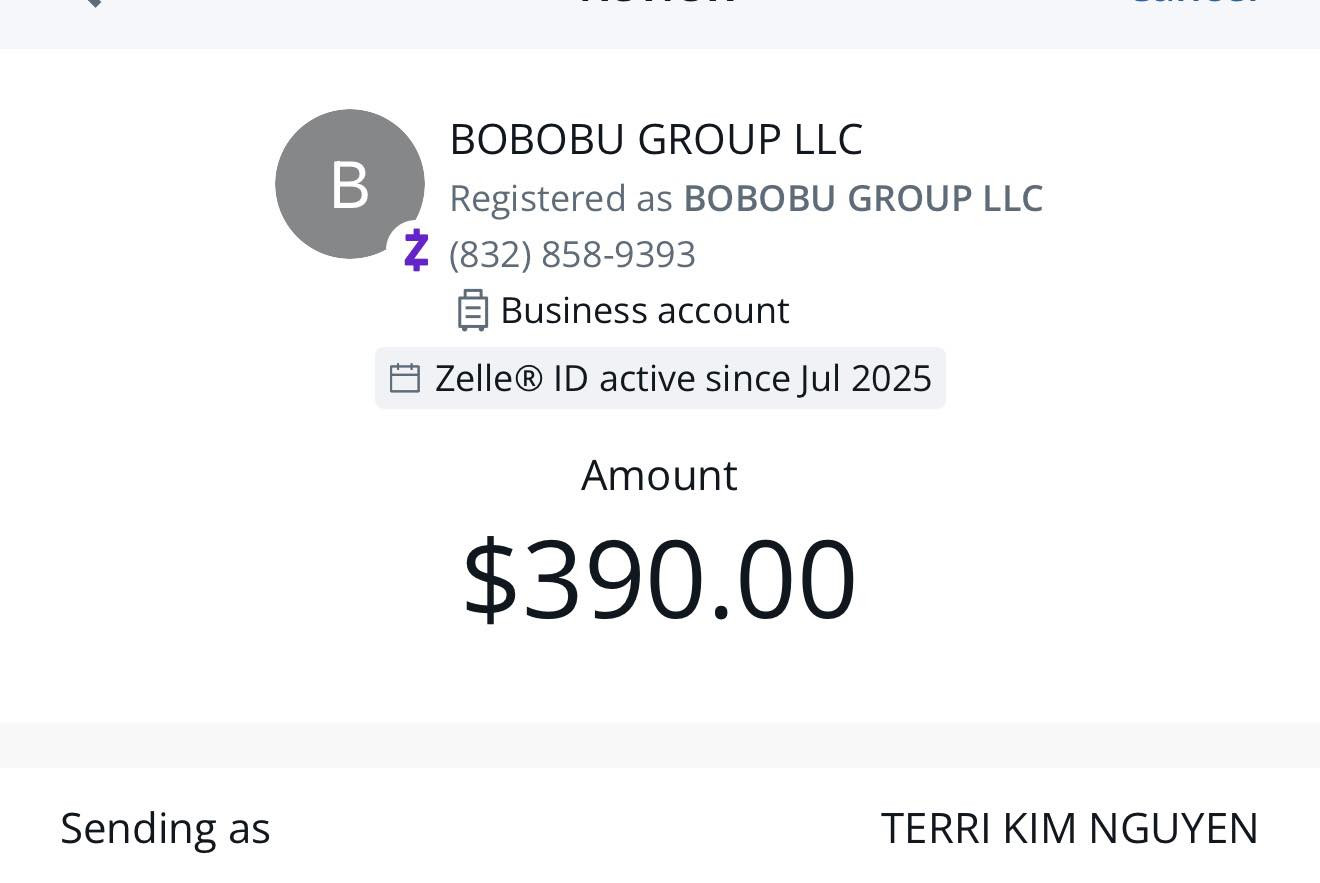Tap the phone number (832) 858-9393

572,255
